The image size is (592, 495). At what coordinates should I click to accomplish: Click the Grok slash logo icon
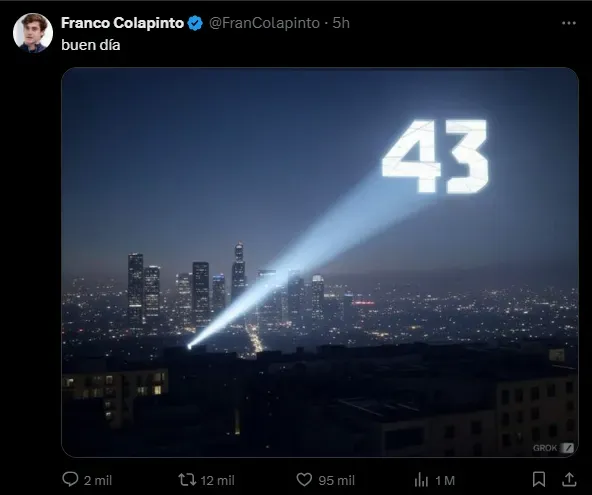(567, 448)
